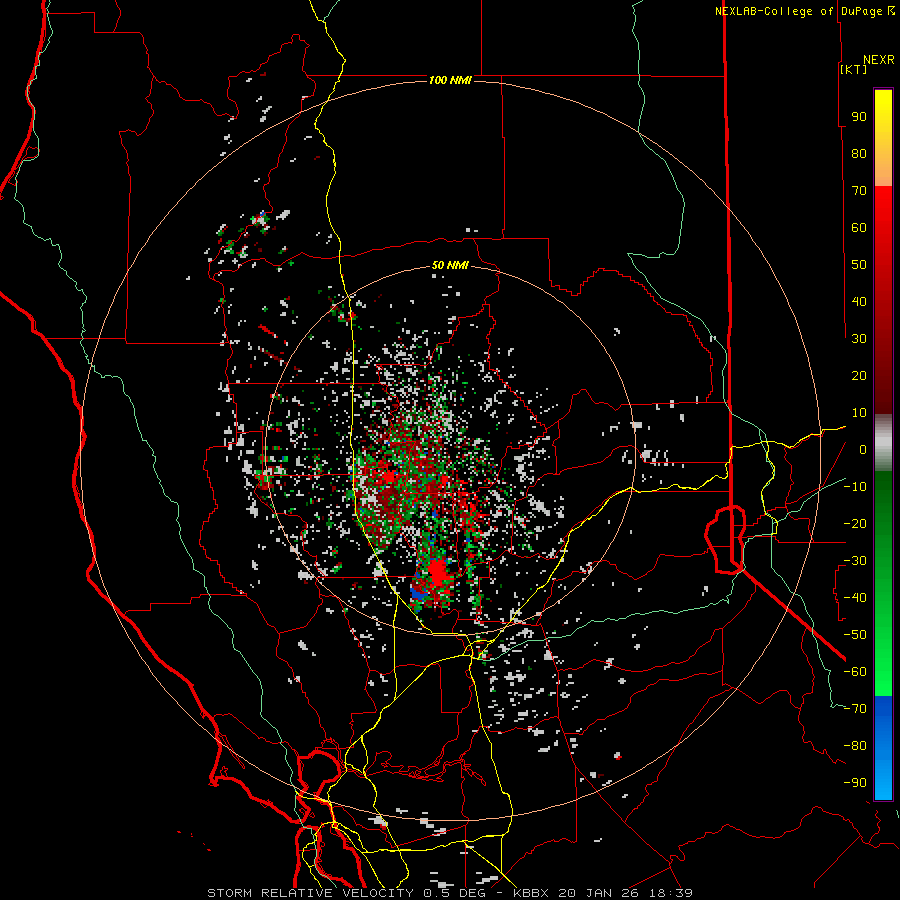
Task: Click the -10 value on the velocity scale
Action: click(855, 487)
